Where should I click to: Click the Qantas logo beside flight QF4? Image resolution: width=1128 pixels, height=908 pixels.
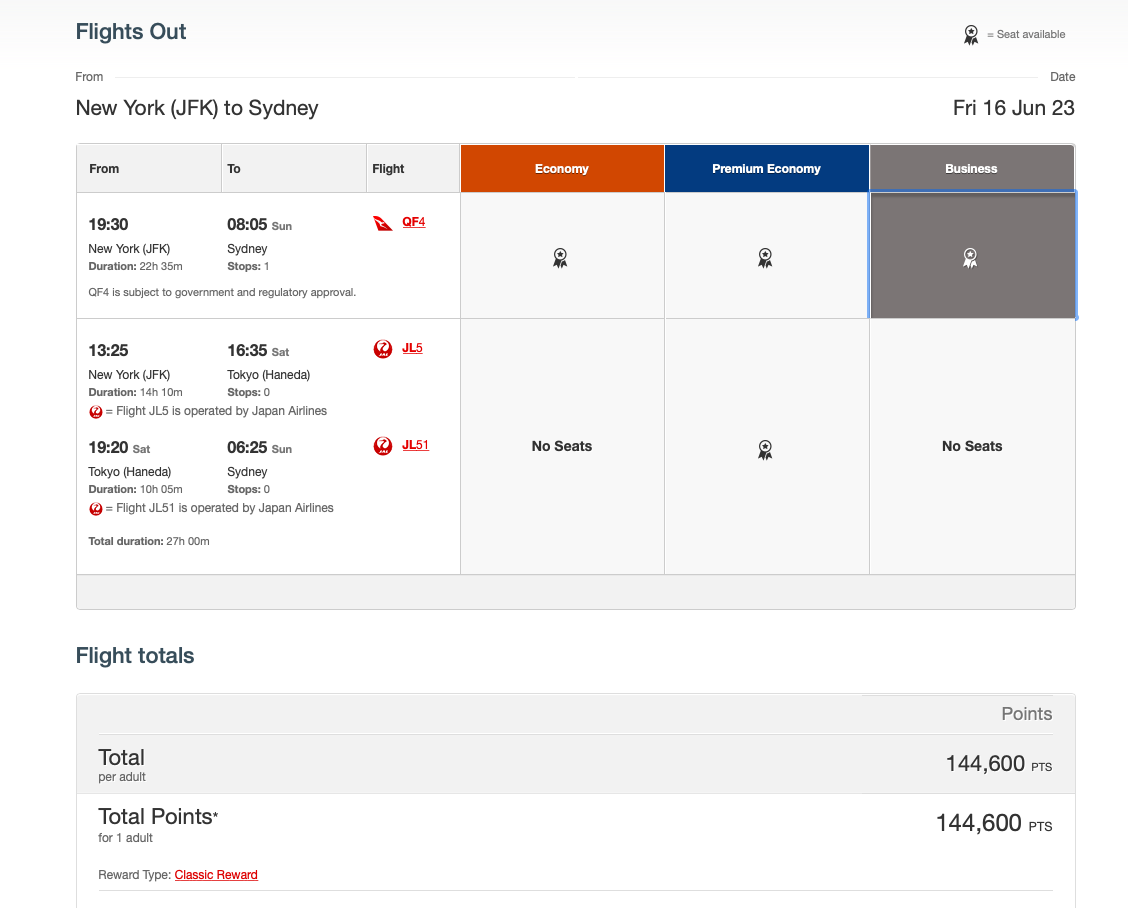tap(383, 222)
